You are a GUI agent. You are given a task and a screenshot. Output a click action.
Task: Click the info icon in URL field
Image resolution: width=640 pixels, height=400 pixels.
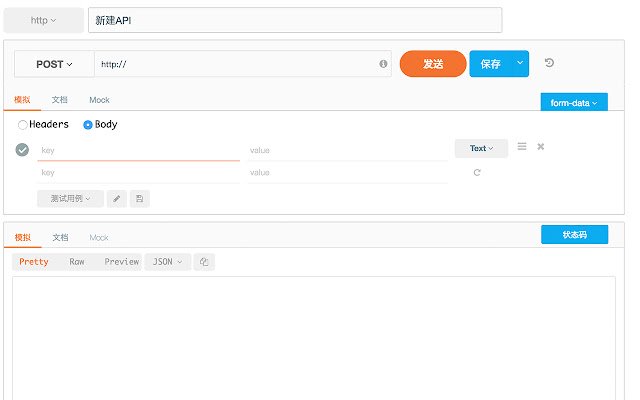pyautogui.click(x=383, y=64)
